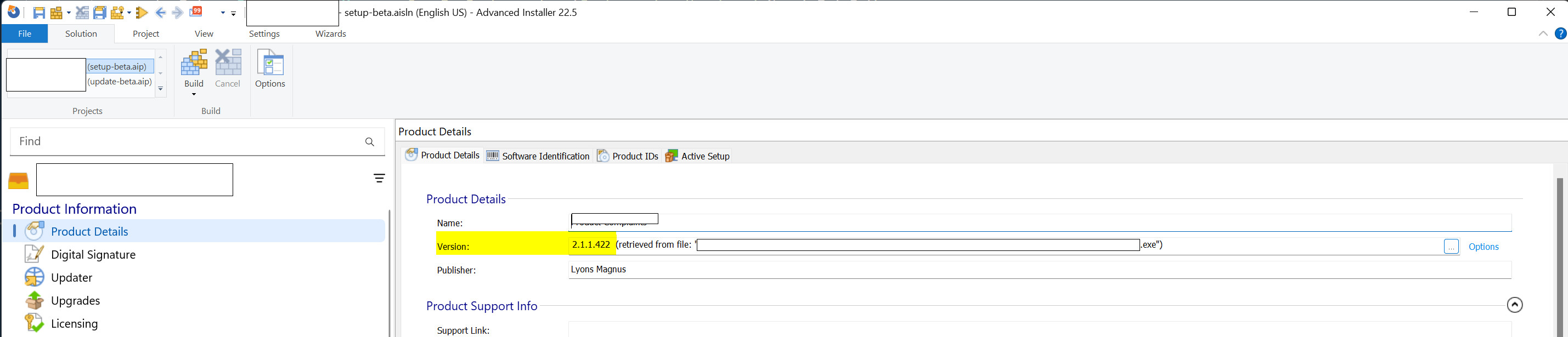Expand the Projects gallery list
This screenshot has width=1568, height=337.
[161, 89]
